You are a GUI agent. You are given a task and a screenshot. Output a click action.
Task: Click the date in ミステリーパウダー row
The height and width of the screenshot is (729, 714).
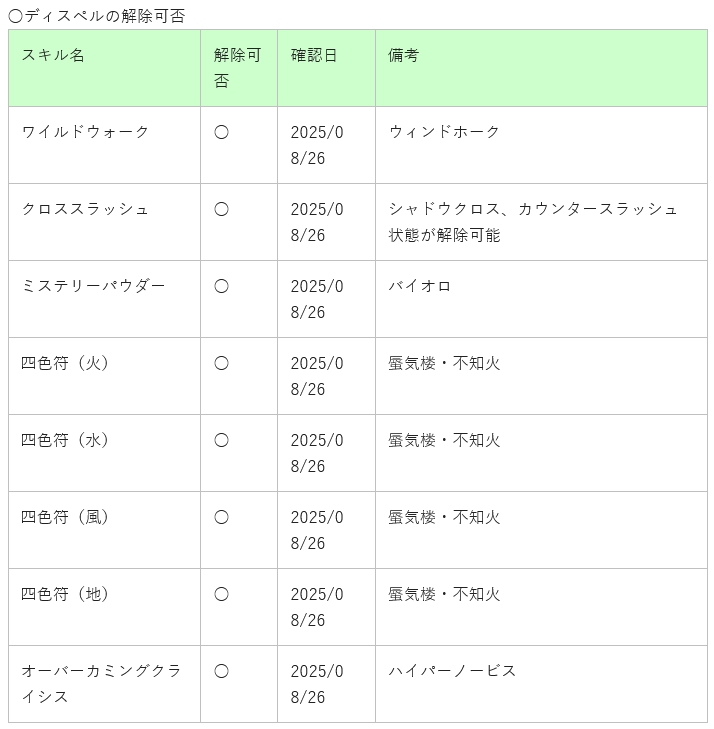pos(317,299)
